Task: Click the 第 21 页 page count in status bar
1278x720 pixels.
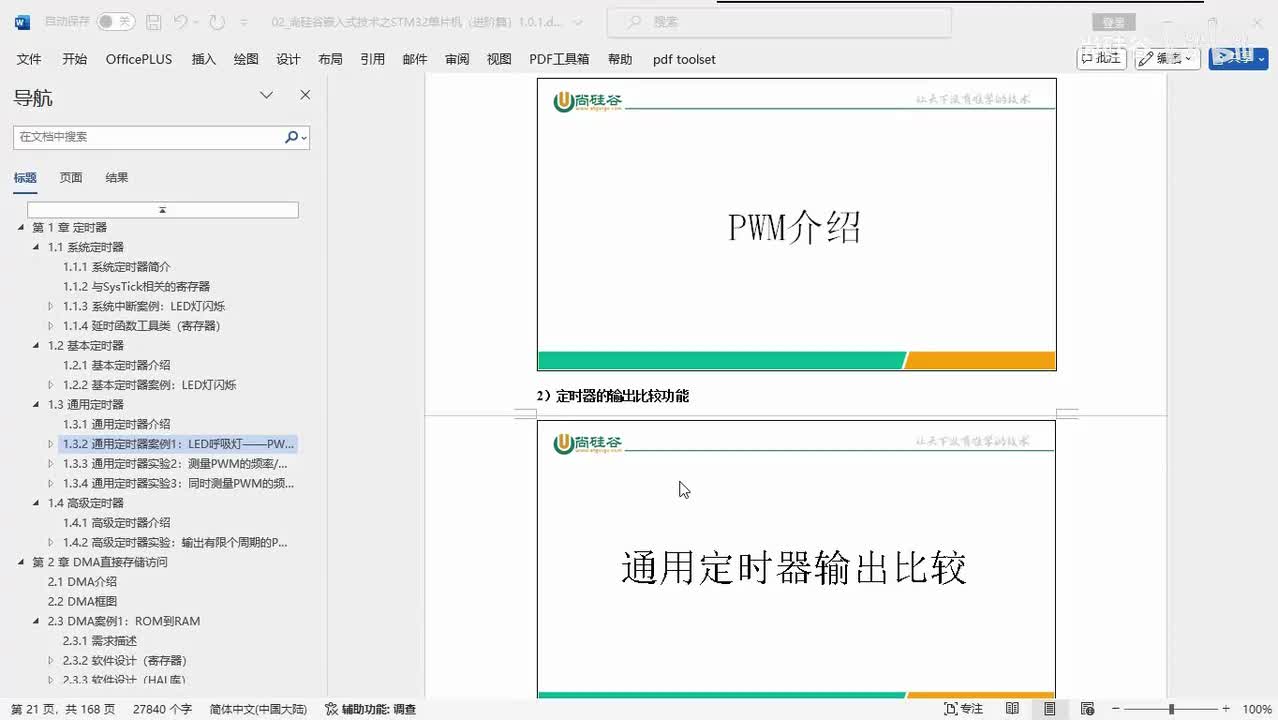Action: (x=63, y=709)
